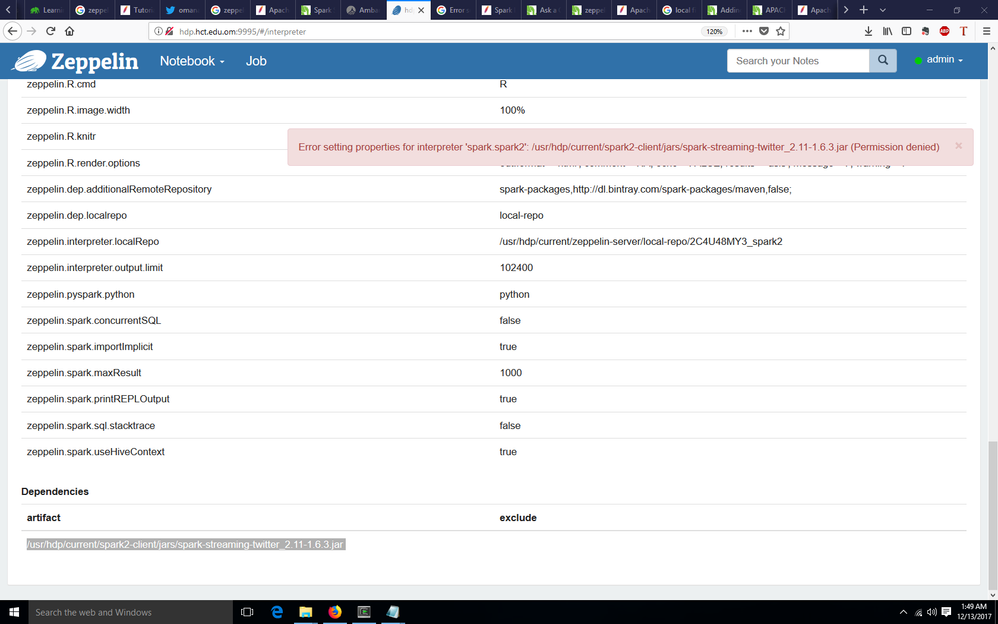
Task: Show site information for the URL
Action: pos(158,31)
